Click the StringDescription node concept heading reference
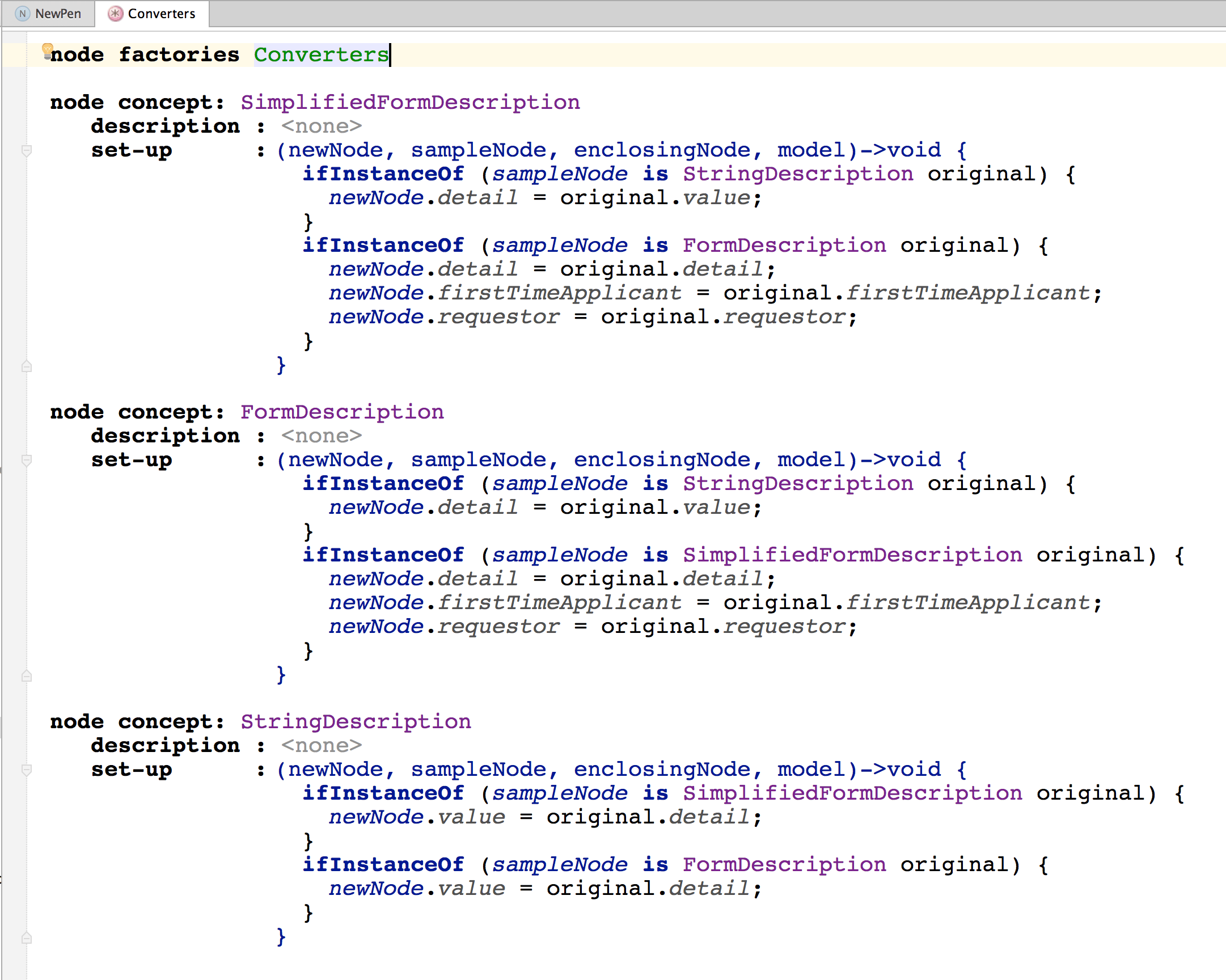Screen dimensions: 1226x980 point(356,722)
